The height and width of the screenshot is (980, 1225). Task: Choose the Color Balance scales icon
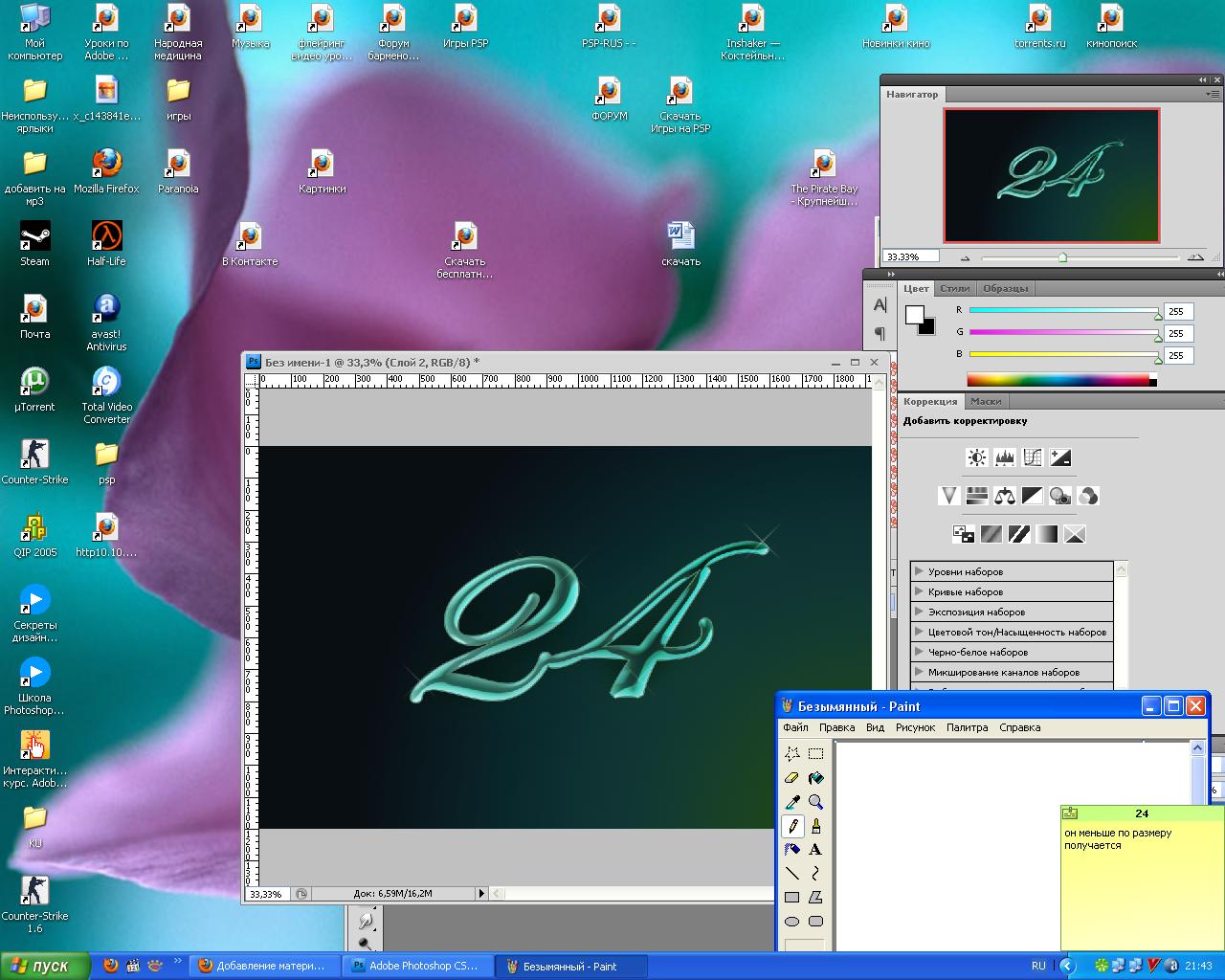(1004, 496)
